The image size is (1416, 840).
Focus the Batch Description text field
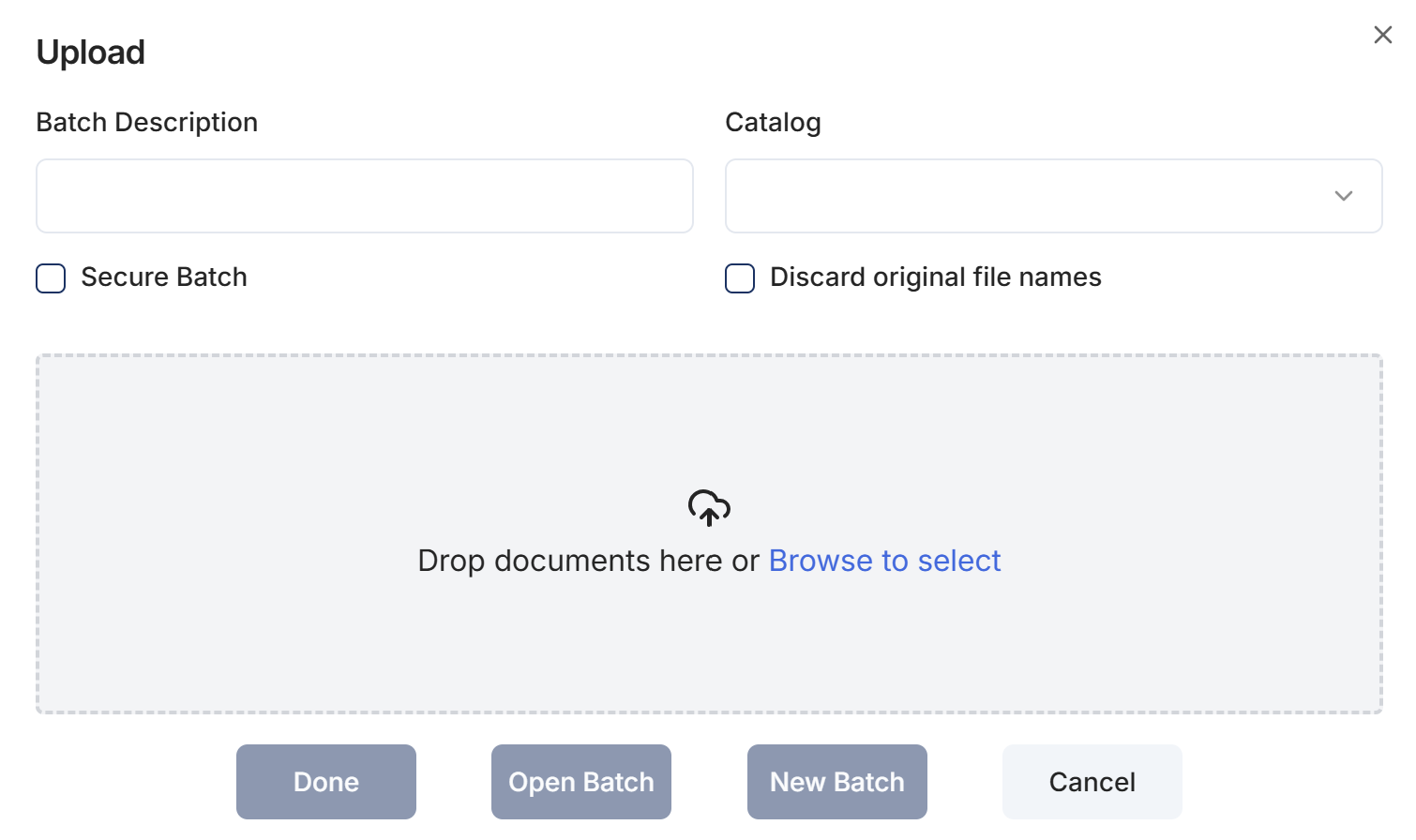click(x=365, y=196)
